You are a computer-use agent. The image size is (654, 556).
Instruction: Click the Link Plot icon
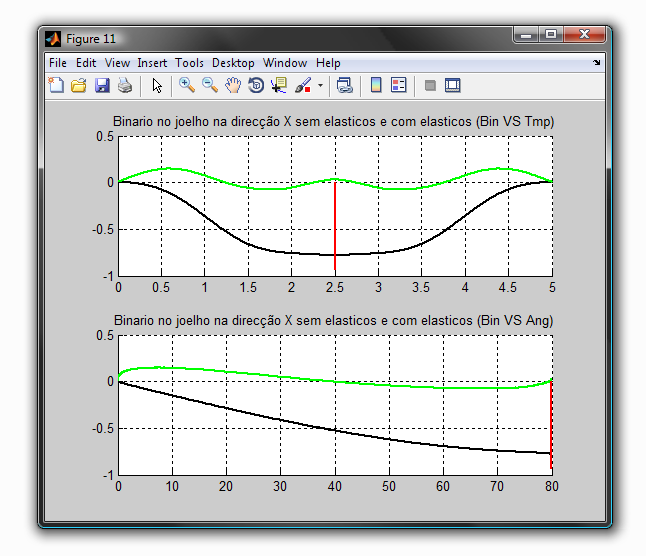click(345, 86)
